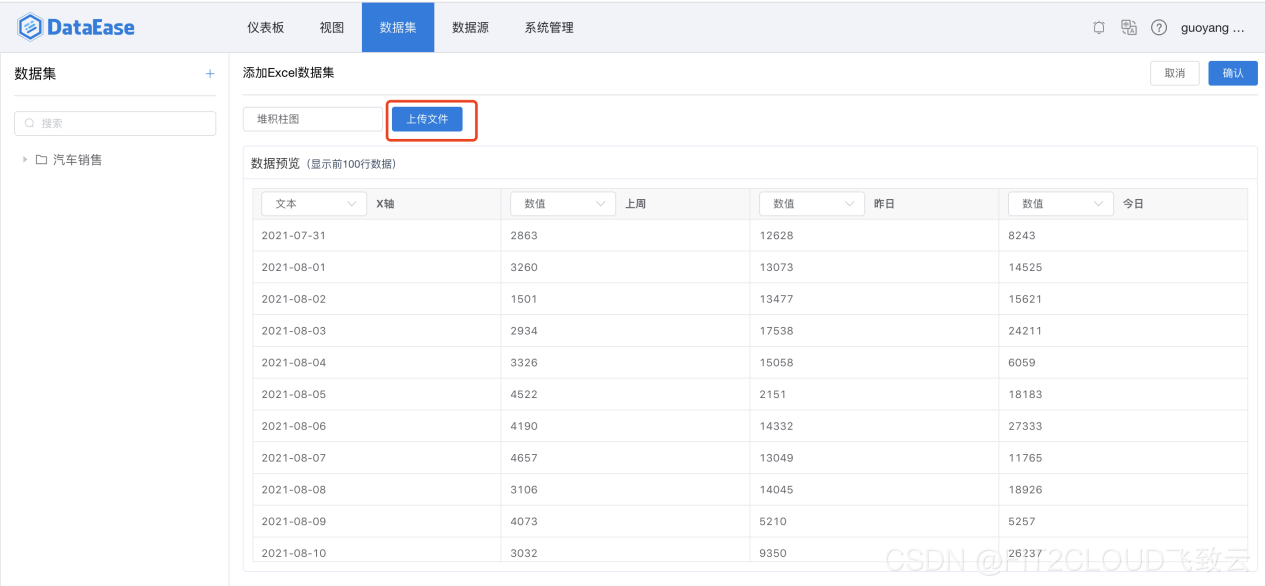Expand the 汽车销售 tree node arrow
The height and width of the screenshot is (586, 1265).
25,159
